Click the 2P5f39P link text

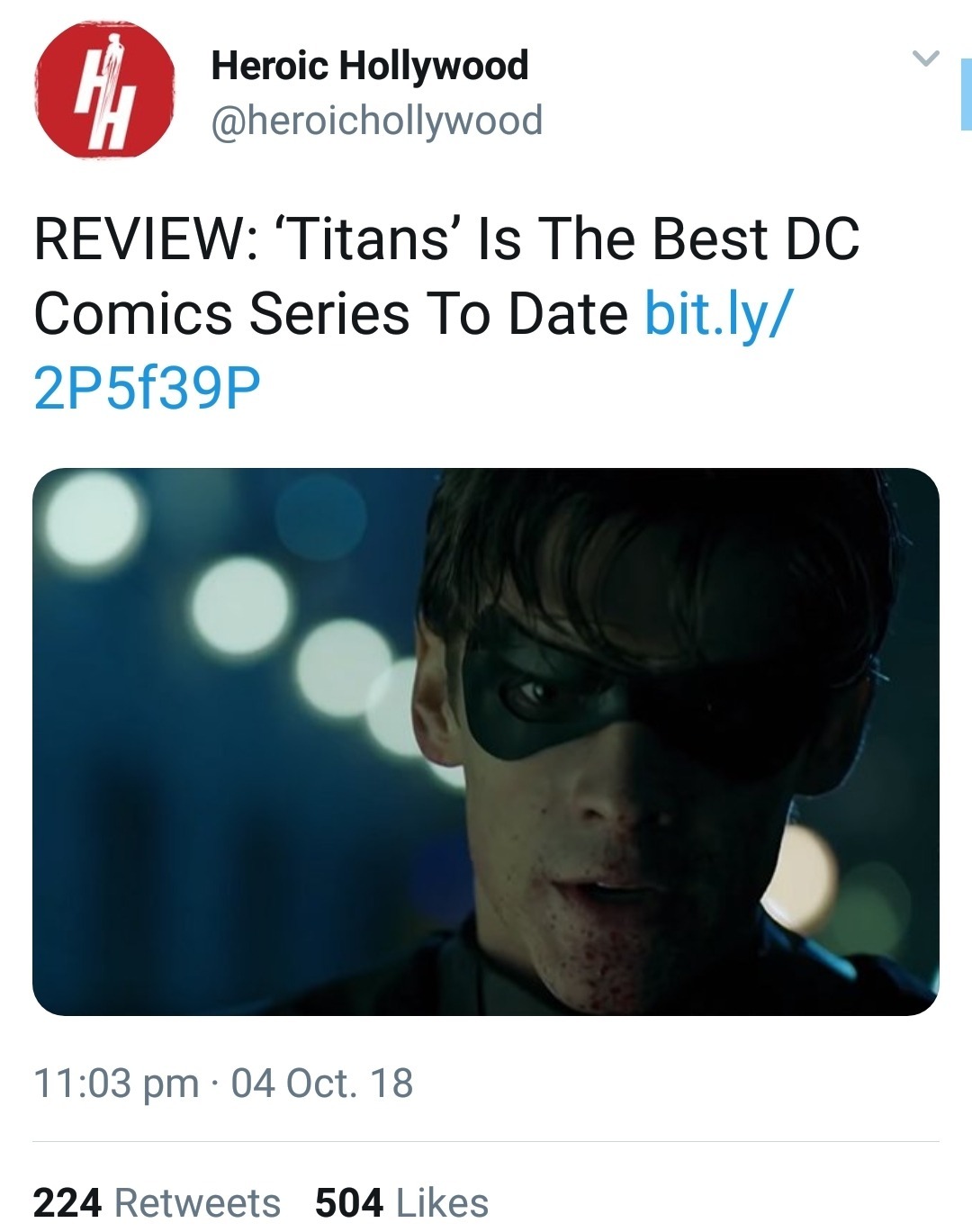(x=147, y=388)
